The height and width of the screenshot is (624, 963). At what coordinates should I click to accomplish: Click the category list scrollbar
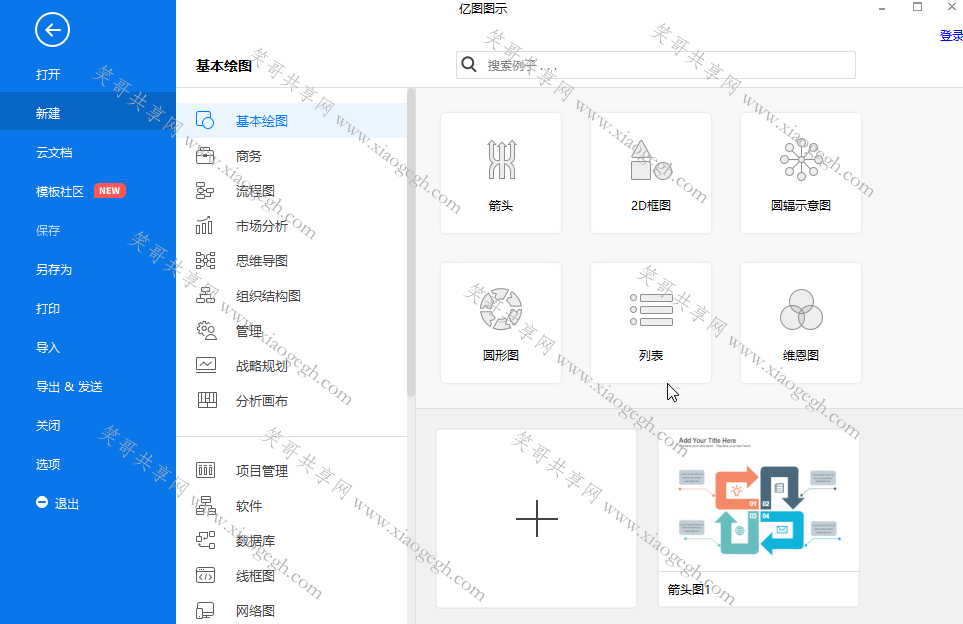411,243
